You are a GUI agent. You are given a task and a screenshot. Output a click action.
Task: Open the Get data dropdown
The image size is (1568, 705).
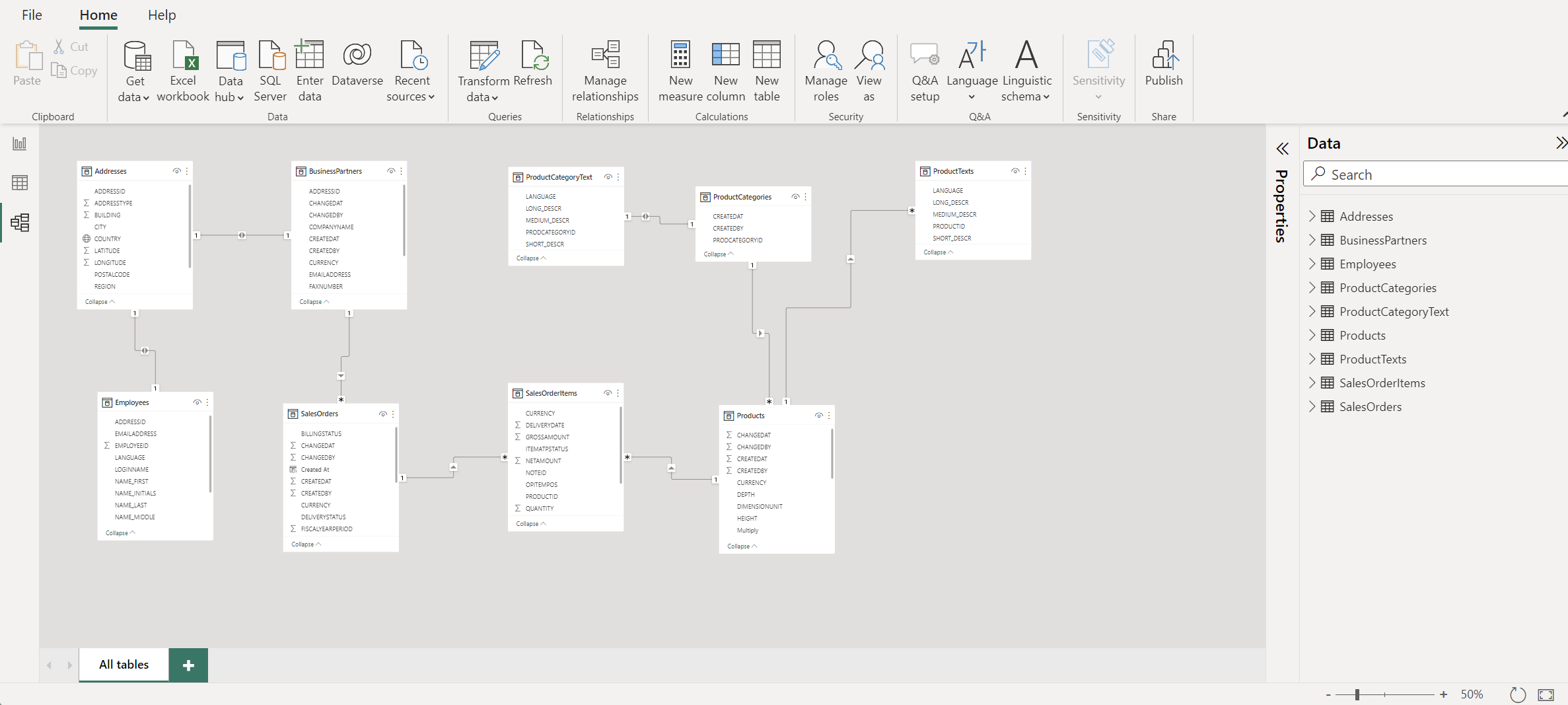tap(135, 71)
